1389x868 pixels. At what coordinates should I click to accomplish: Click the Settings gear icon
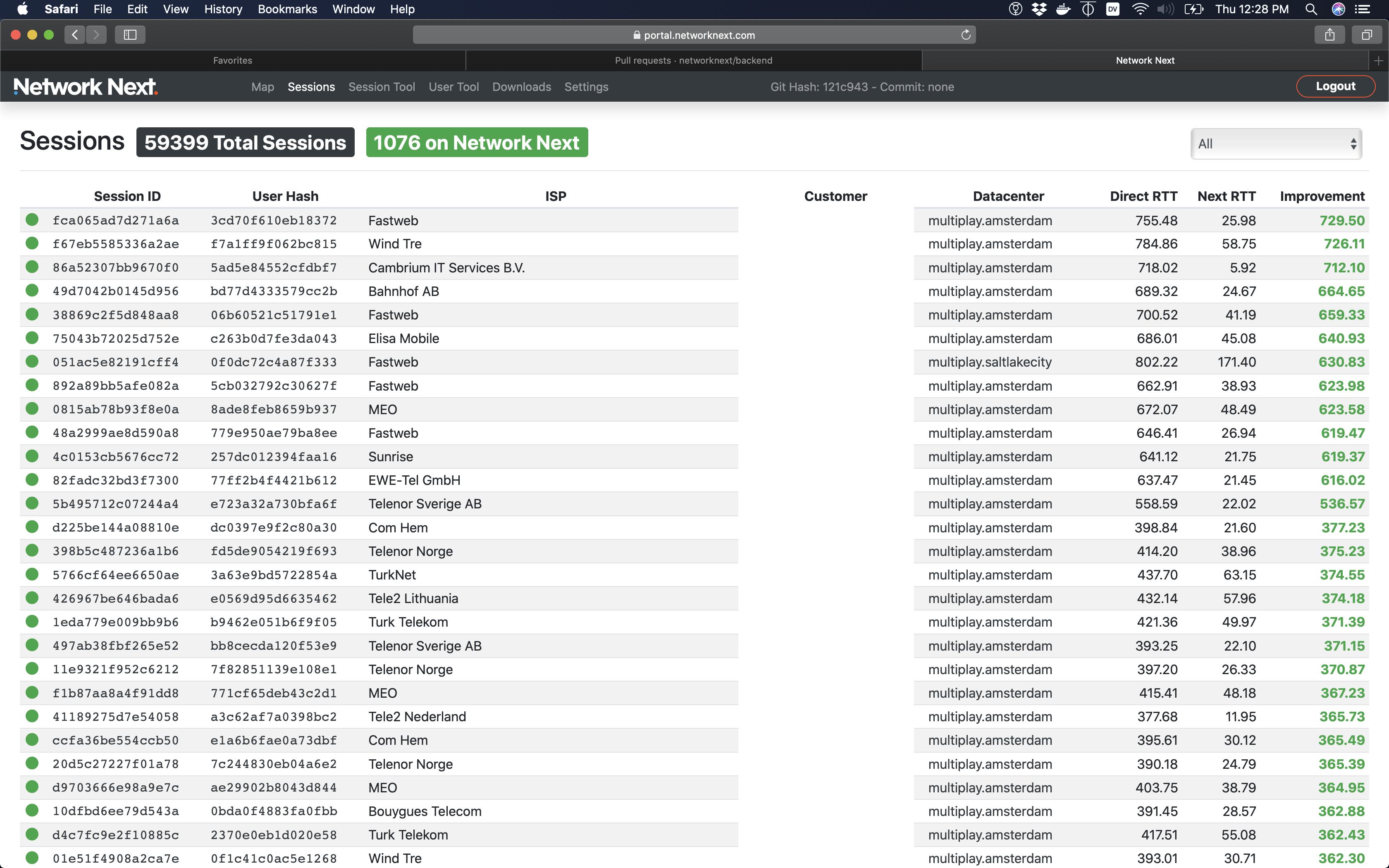pyautogui.click(x=586, y=87)
